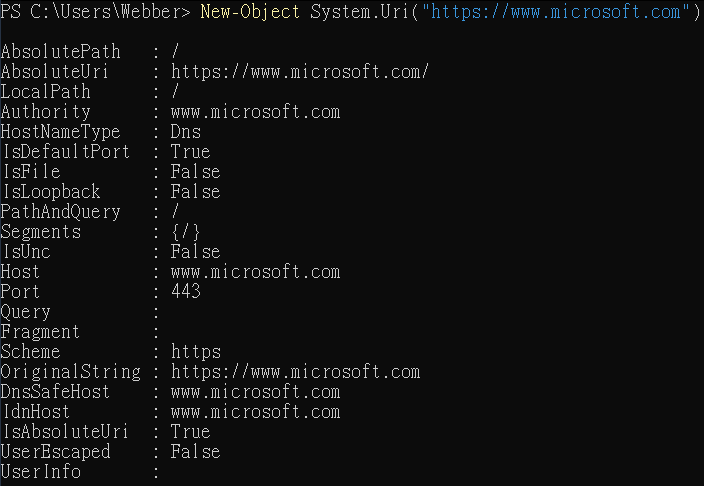Click the IsDefaultPort True value
Screen dimensions: 704x486
[190, 152]
